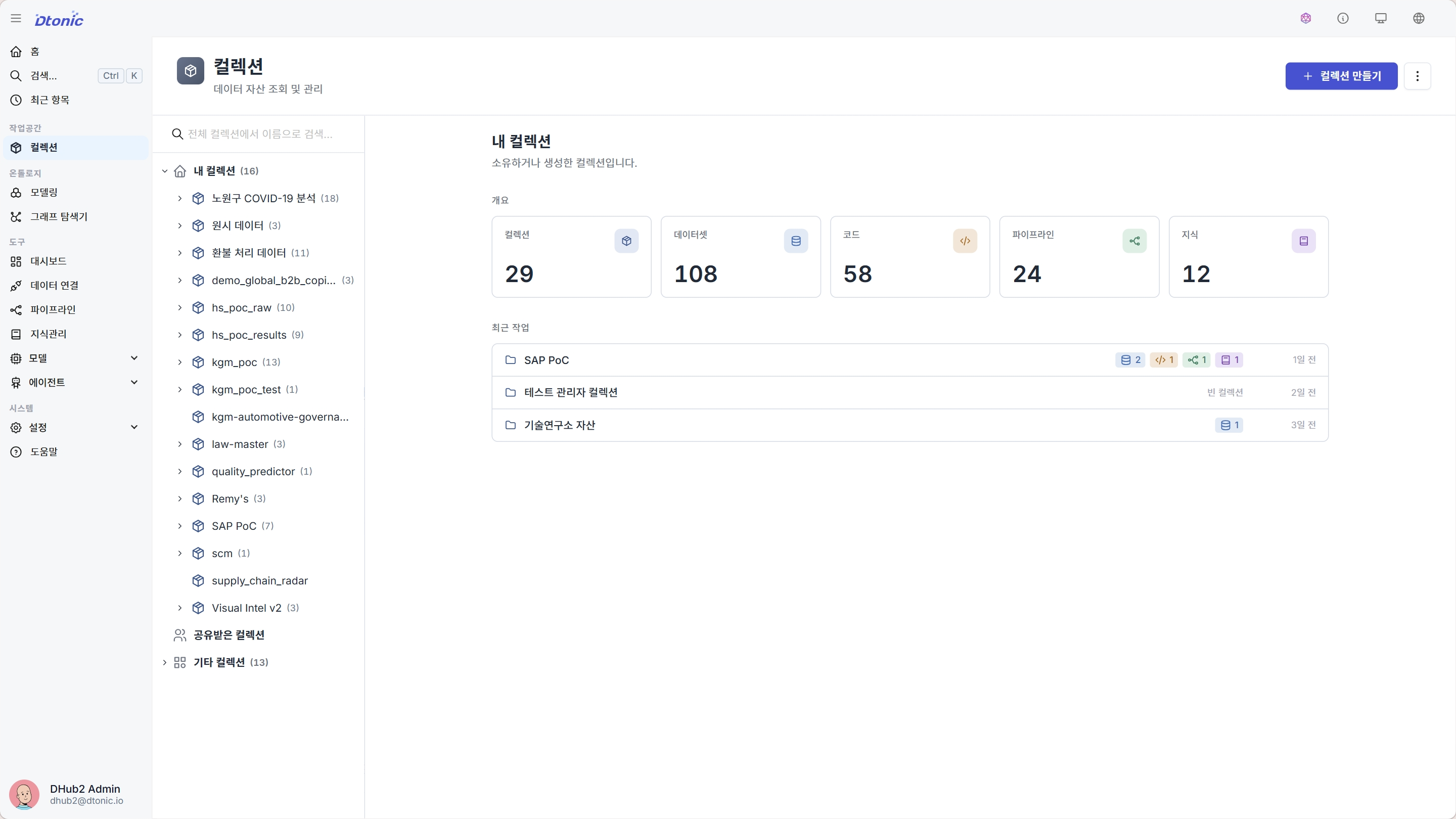Viewport: 1456px width, 819px height.
Task: Open 파이프라인 in the sidebar
Action: (x=76, y=310)
